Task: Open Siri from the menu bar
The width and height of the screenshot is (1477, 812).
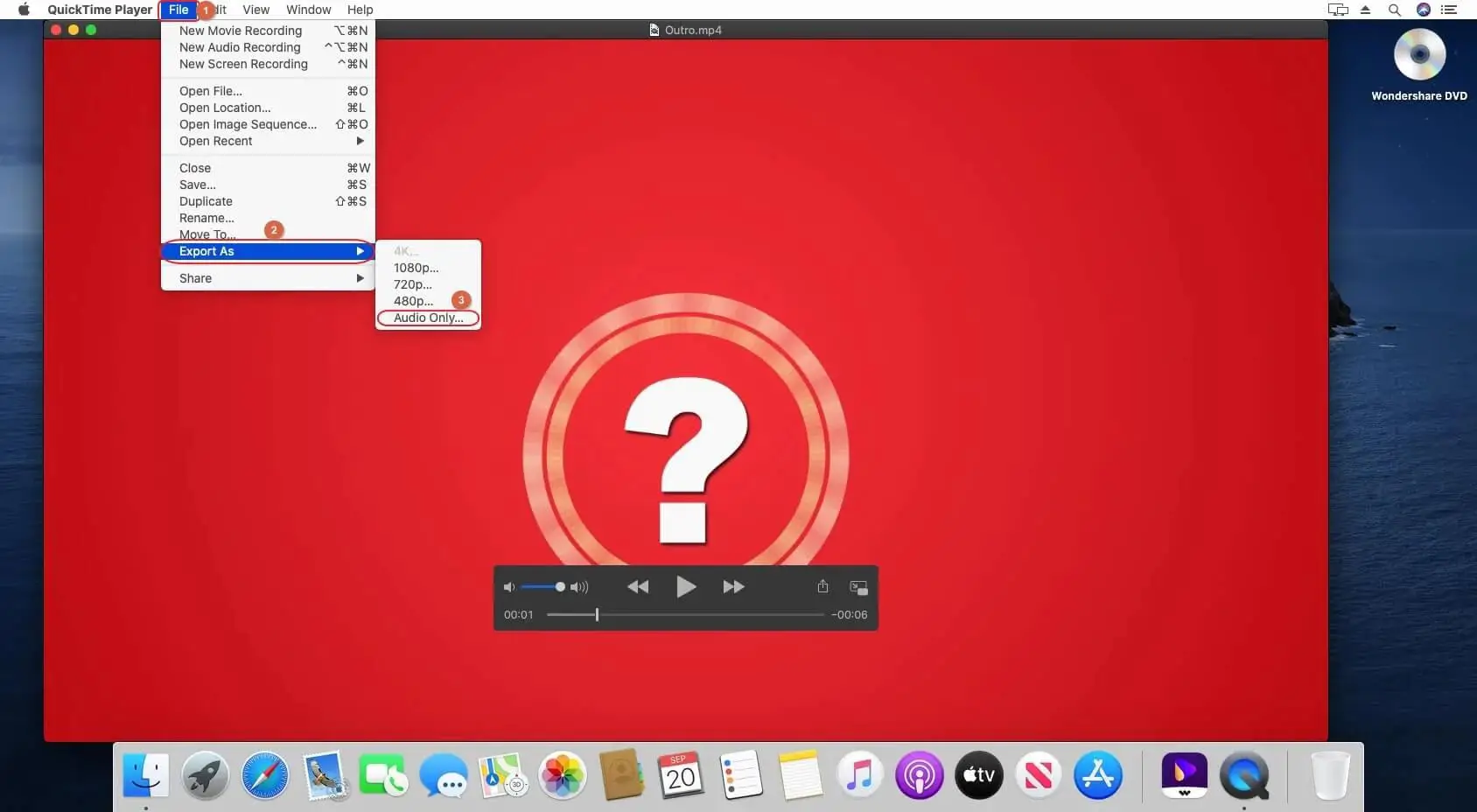Action: pos(1424,10)
